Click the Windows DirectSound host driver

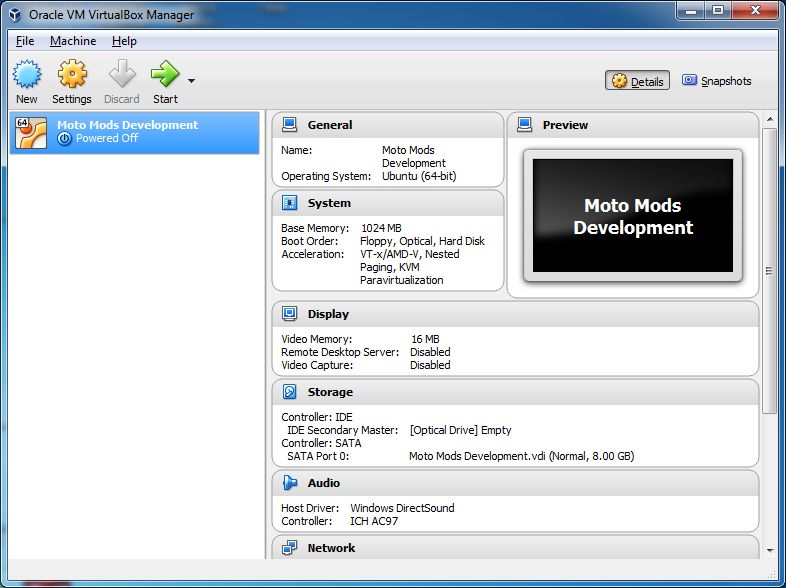403,508
